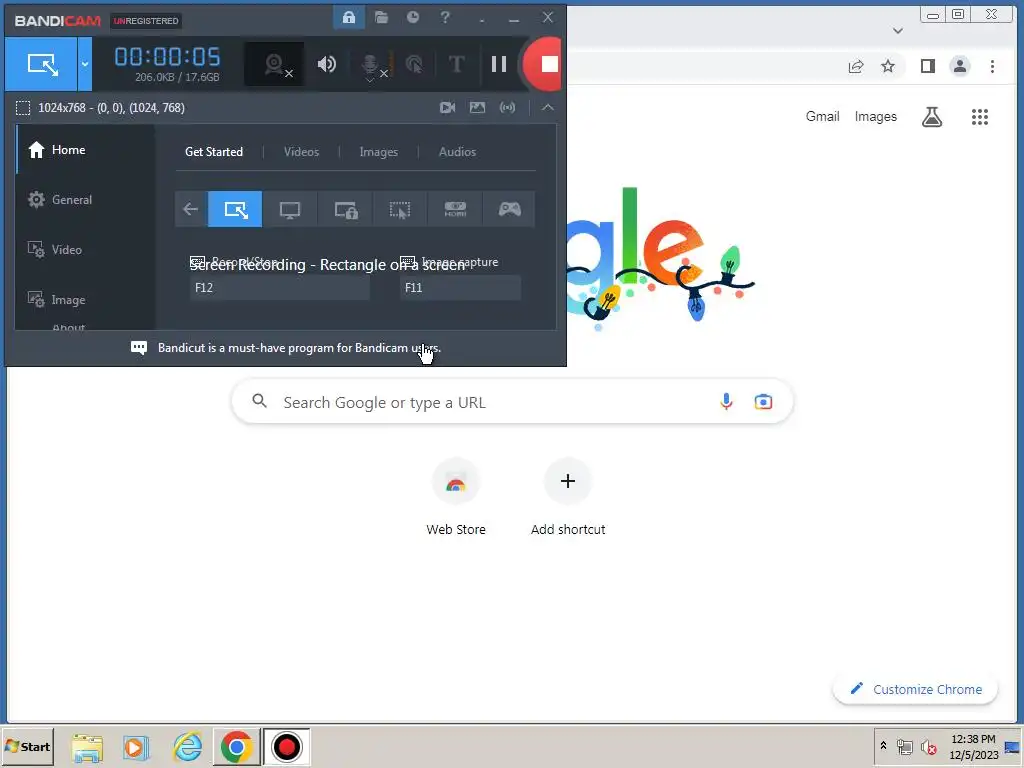Open the Home section in sidebar
The width and height of the screenshot is (1024, 768).
point(86,150)
